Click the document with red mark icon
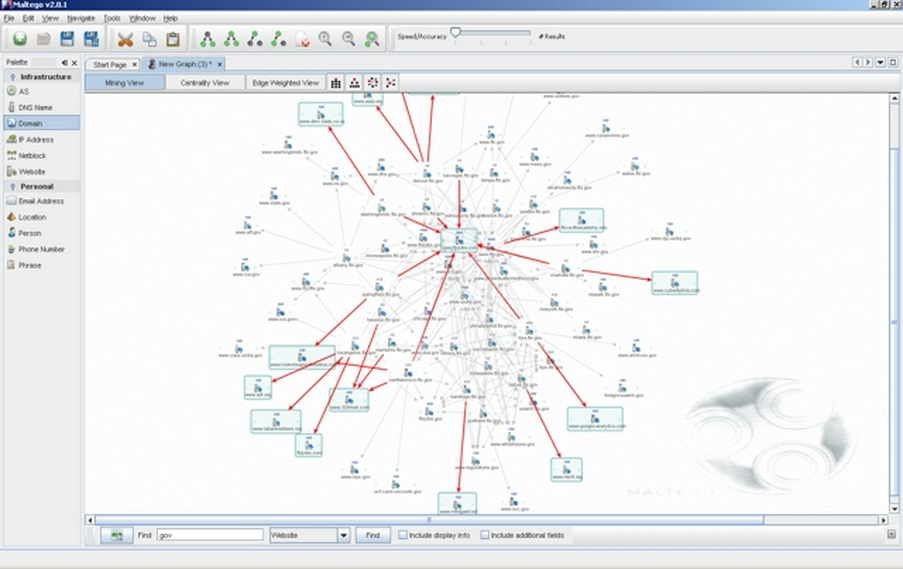Viewport: 903px width, 569px height. pyautogui.click(x=302, y=39)
